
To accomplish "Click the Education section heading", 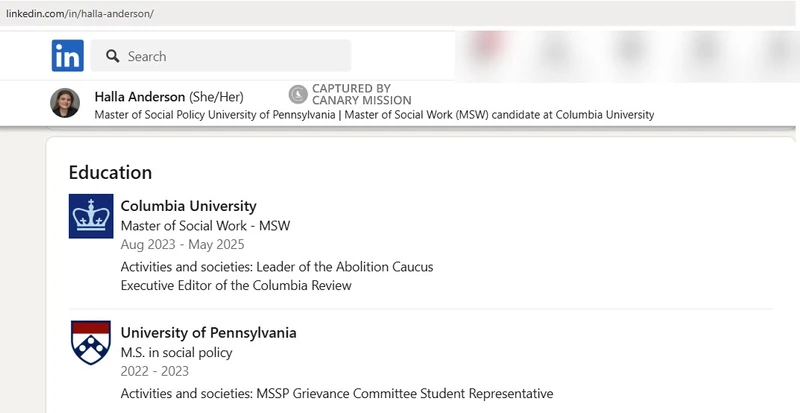I will 110,173.
